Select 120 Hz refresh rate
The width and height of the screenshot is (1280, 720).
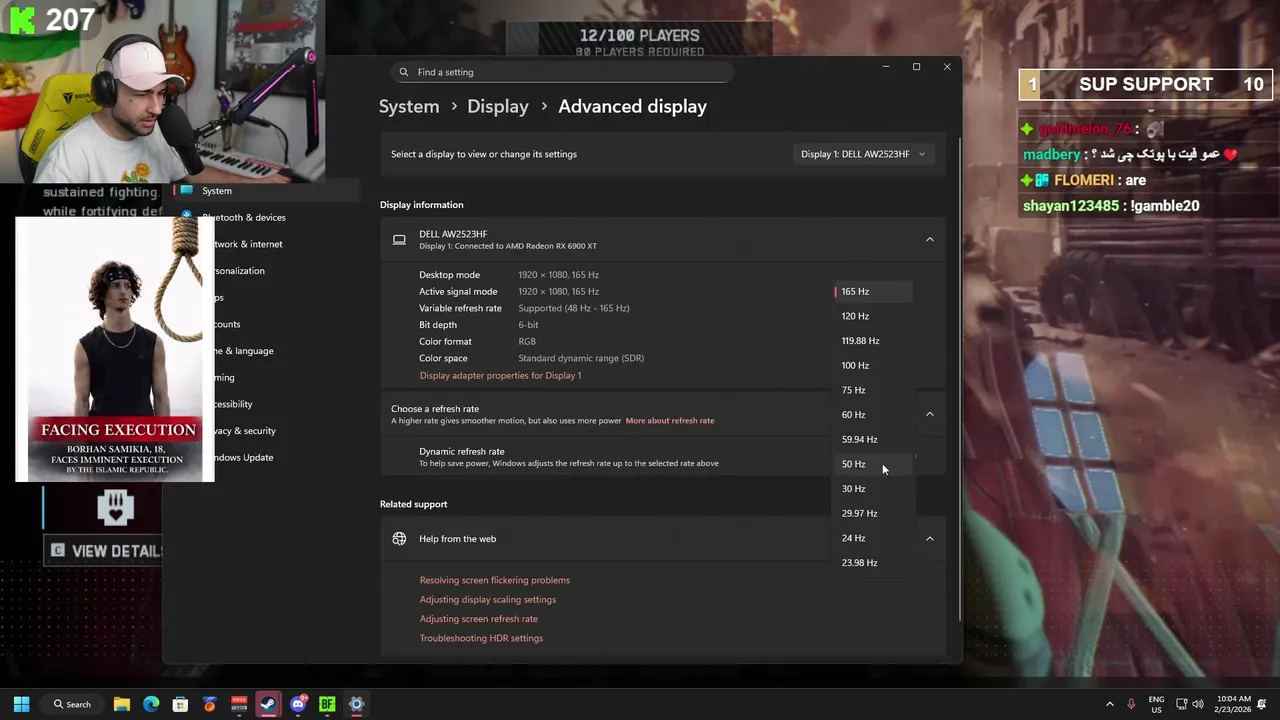point(872,316)
